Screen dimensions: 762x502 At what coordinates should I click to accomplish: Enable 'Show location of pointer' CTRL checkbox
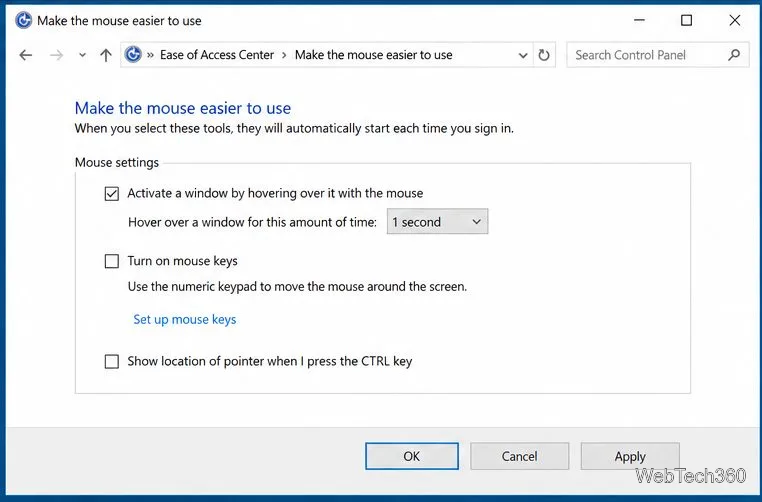112,362
